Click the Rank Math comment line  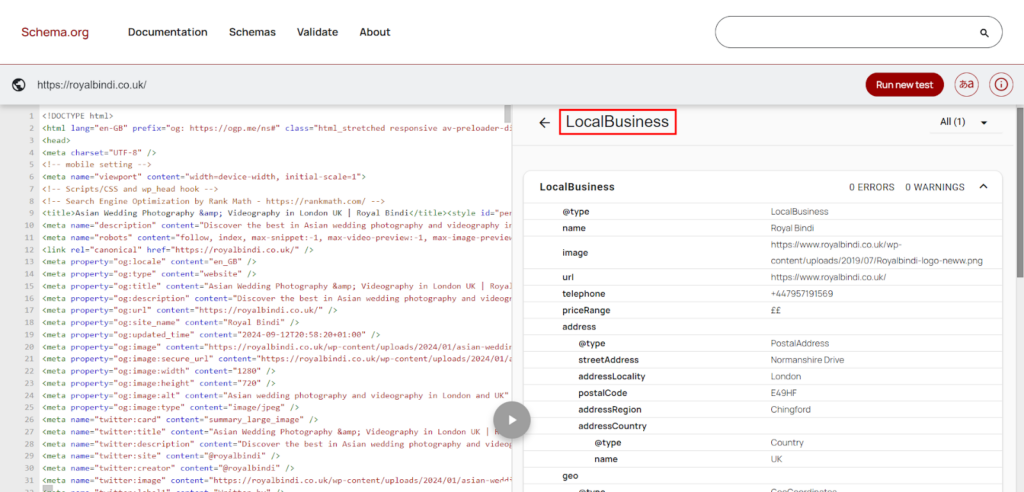(x=214, y=201)
